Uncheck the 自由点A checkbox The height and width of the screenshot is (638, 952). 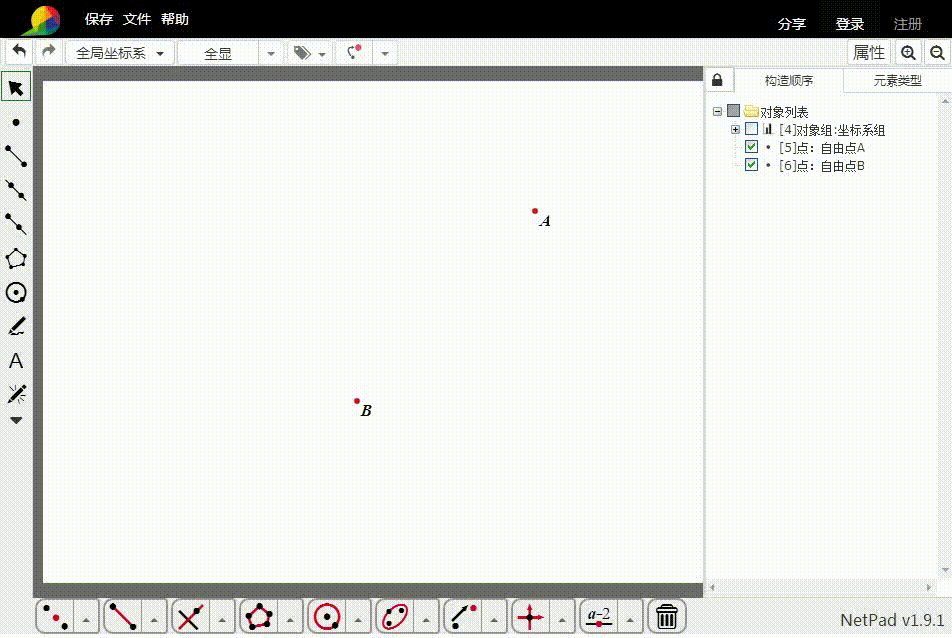(x=751, y=147)
